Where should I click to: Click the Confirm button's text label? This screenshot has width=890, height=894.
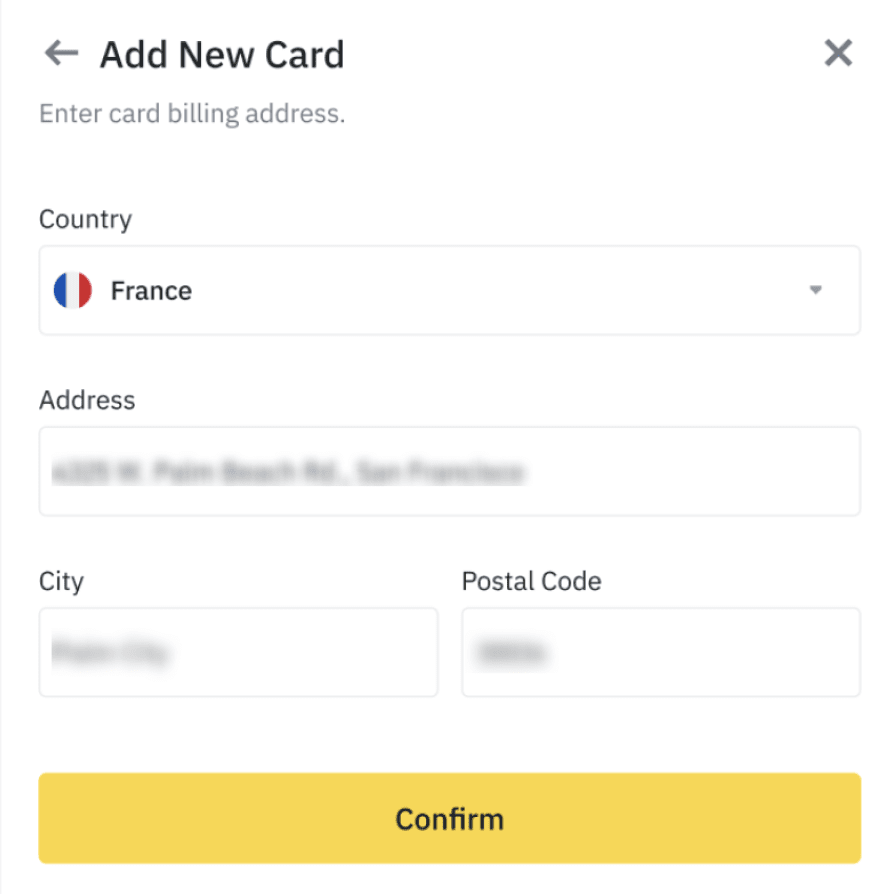point(449,819)
